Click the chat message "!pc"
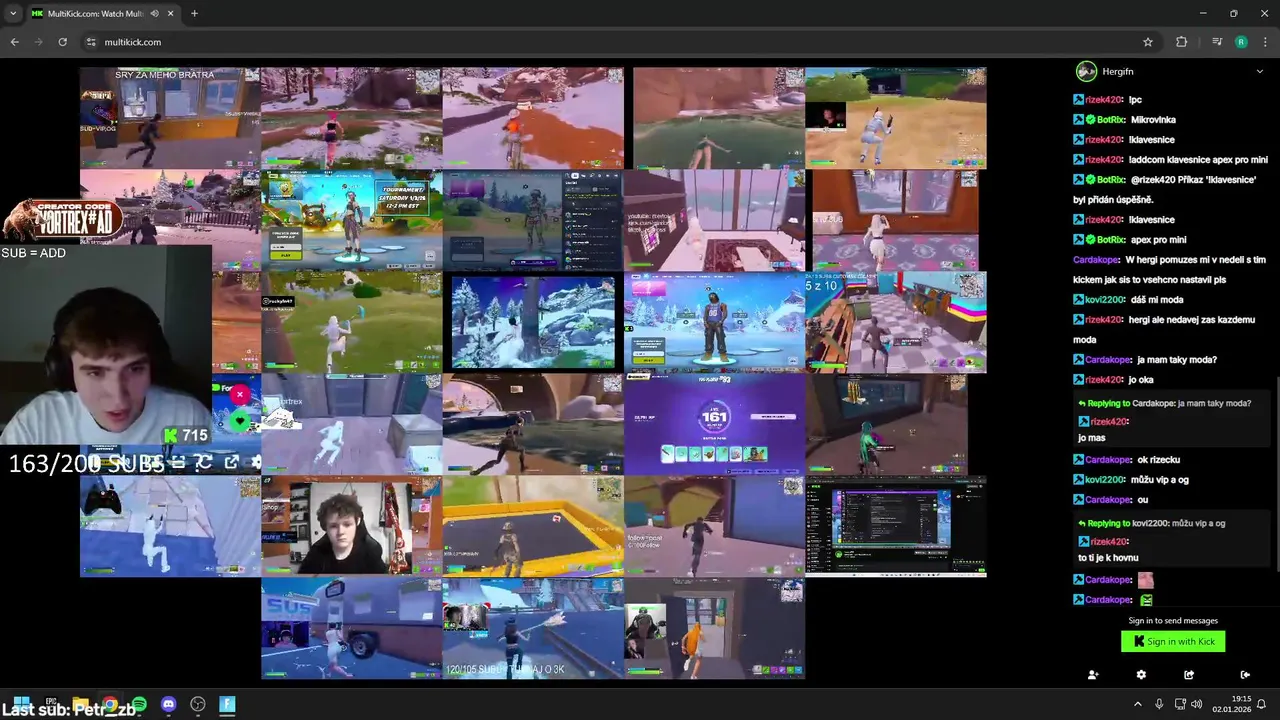Image resolution: width=1280 pixels, height=720 pixels. [1135, 100]
